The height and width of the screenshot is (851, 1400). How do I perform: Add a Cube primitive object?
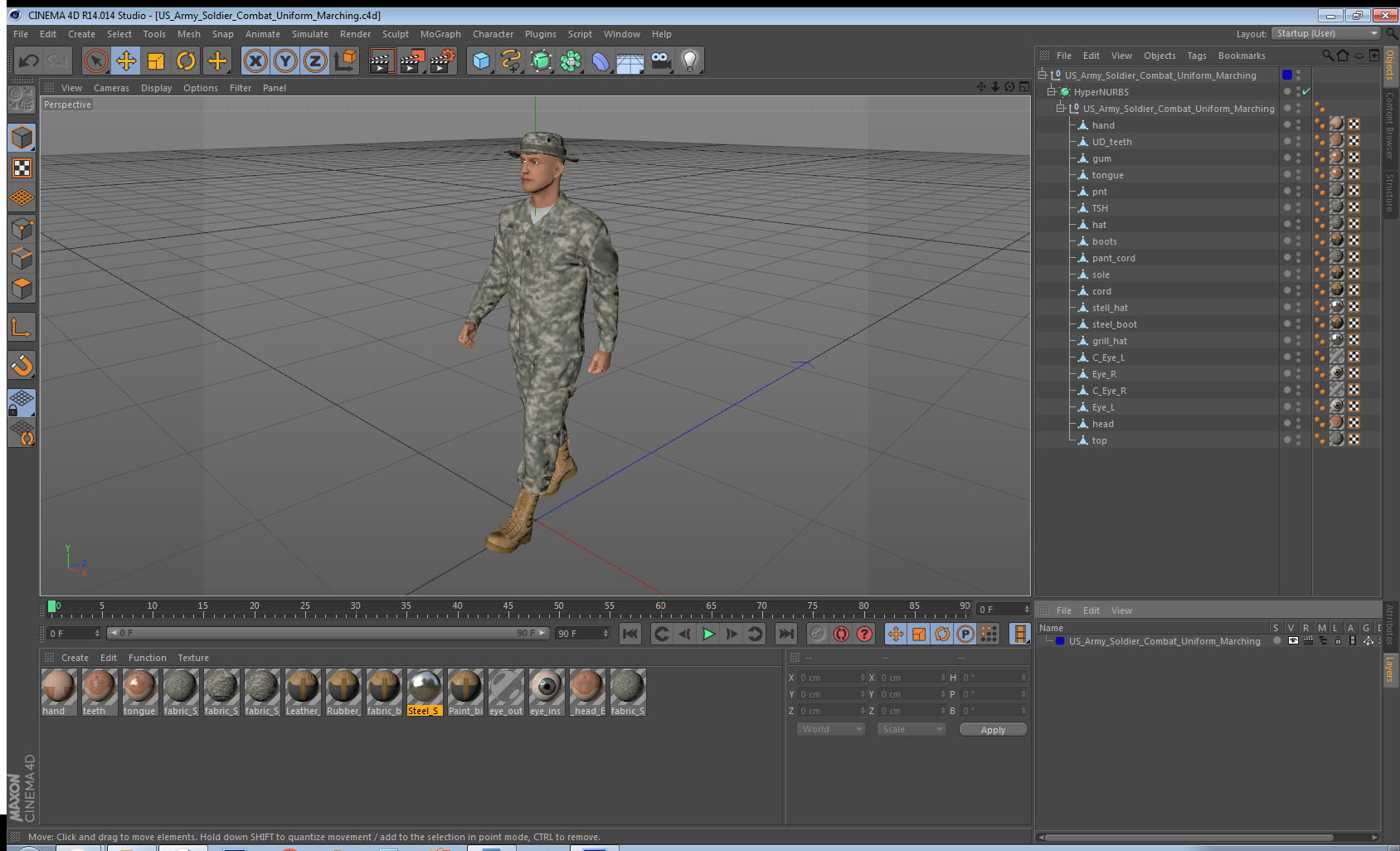pos(481,61)
